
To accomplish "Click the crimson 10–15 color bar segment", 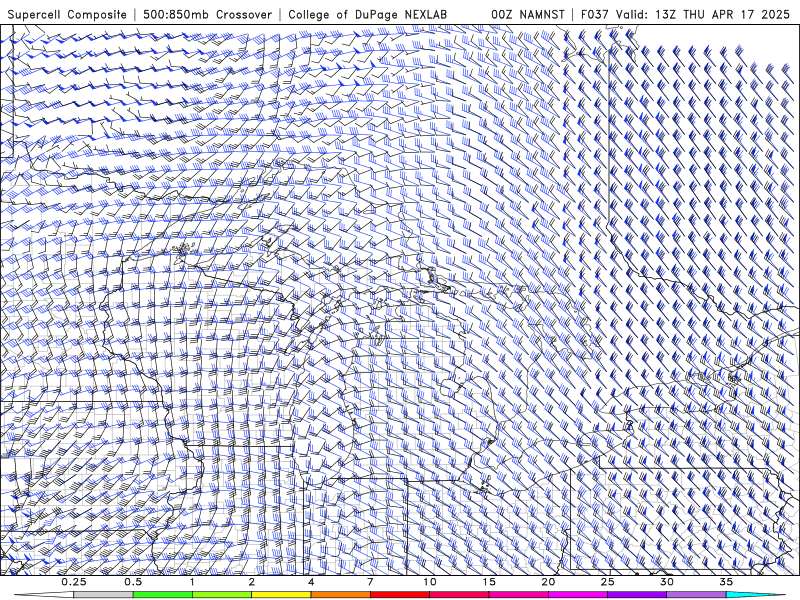I will 459,595.
